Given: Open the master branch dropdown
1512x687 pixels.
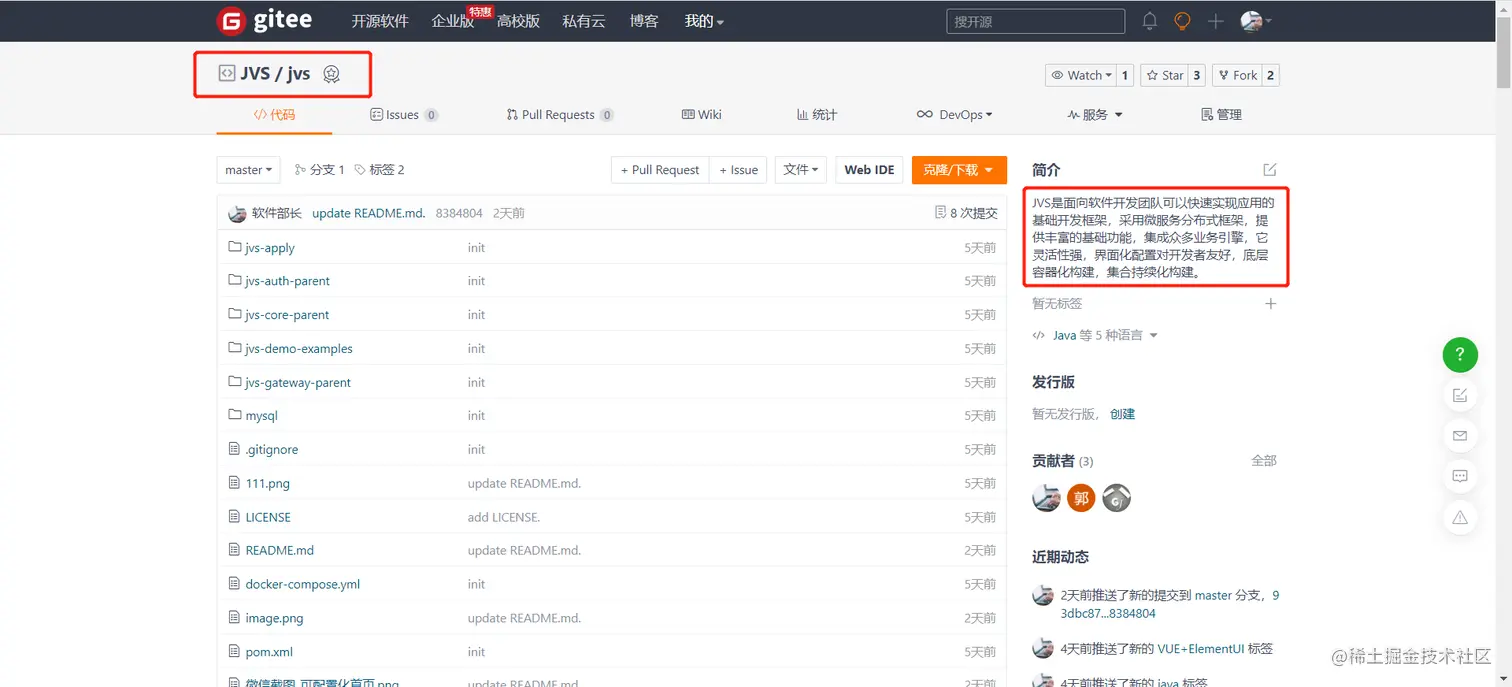Looking at the screenshot, I should point(248,170).
